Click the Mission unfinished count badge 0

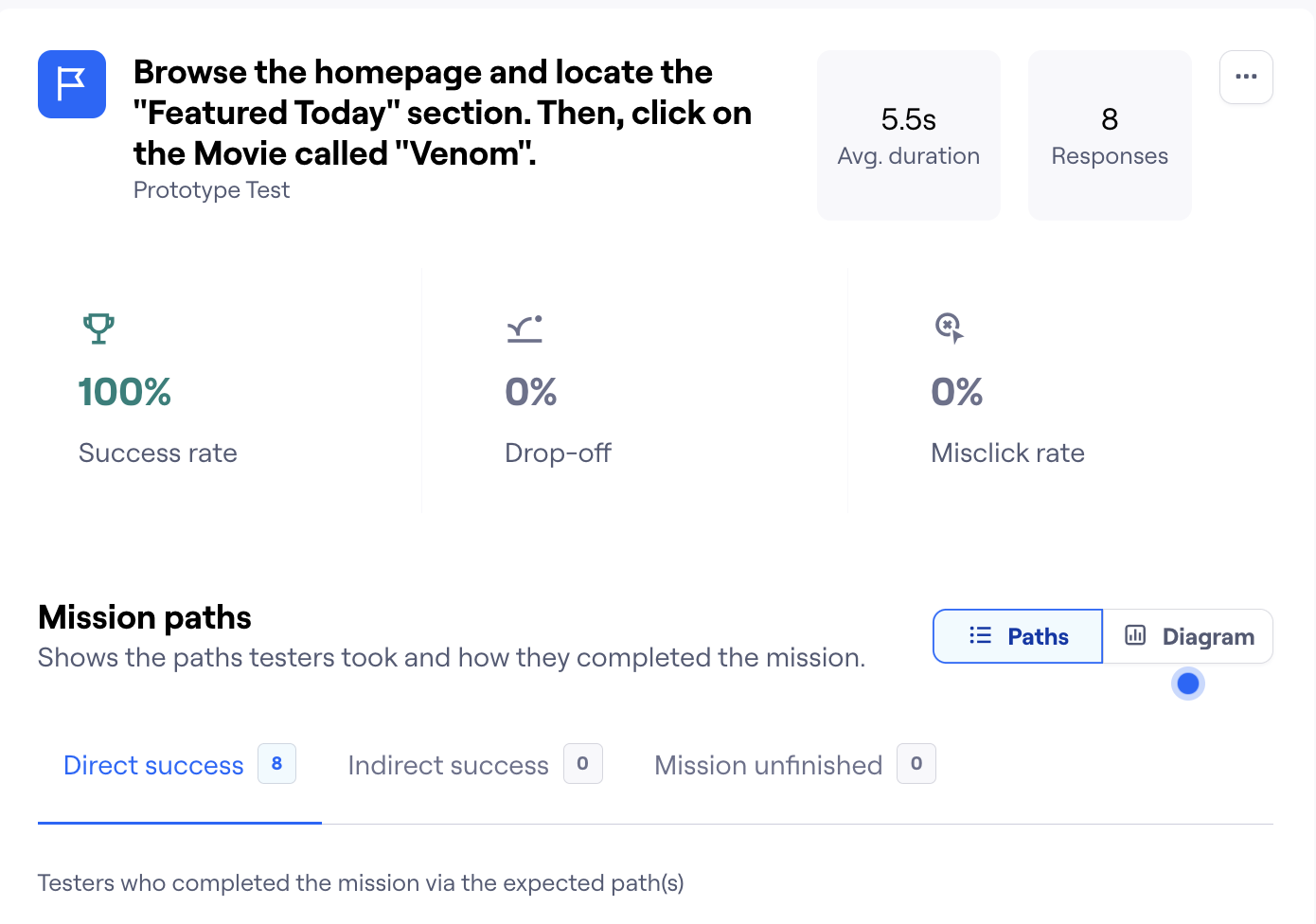[916, 764]
